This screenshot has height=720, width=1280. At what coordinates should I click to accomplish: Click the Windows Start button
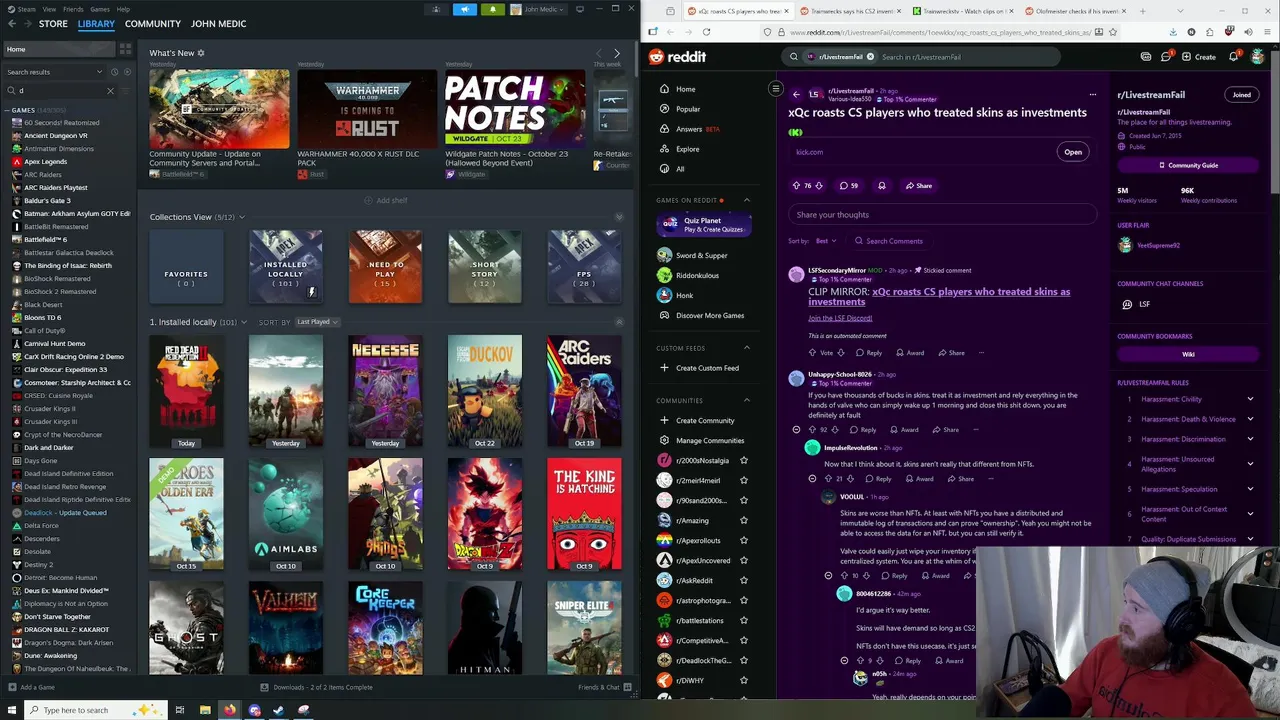pos(11,710)
